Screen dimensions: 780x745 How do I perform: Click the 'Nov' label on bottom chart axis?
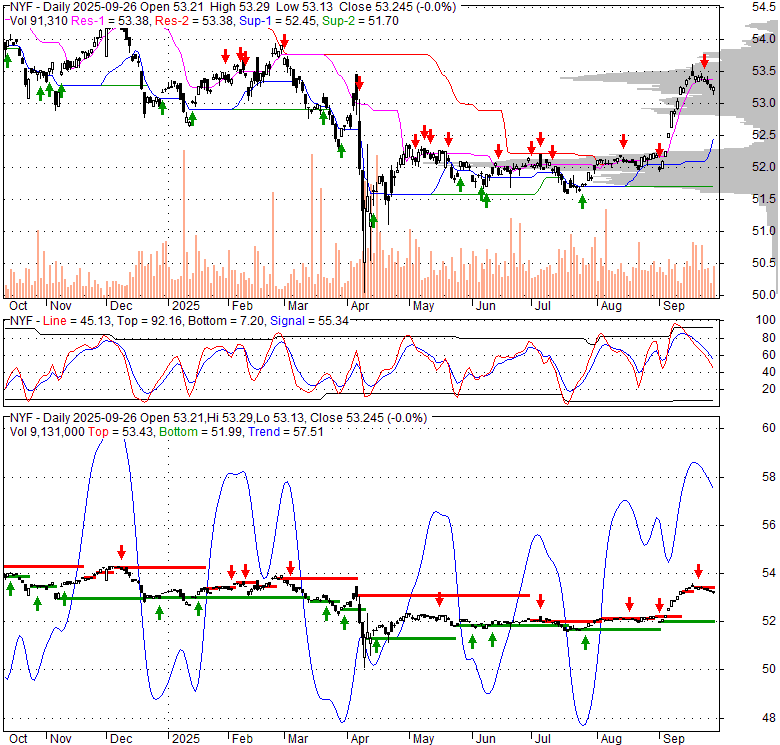coord(61,739)
